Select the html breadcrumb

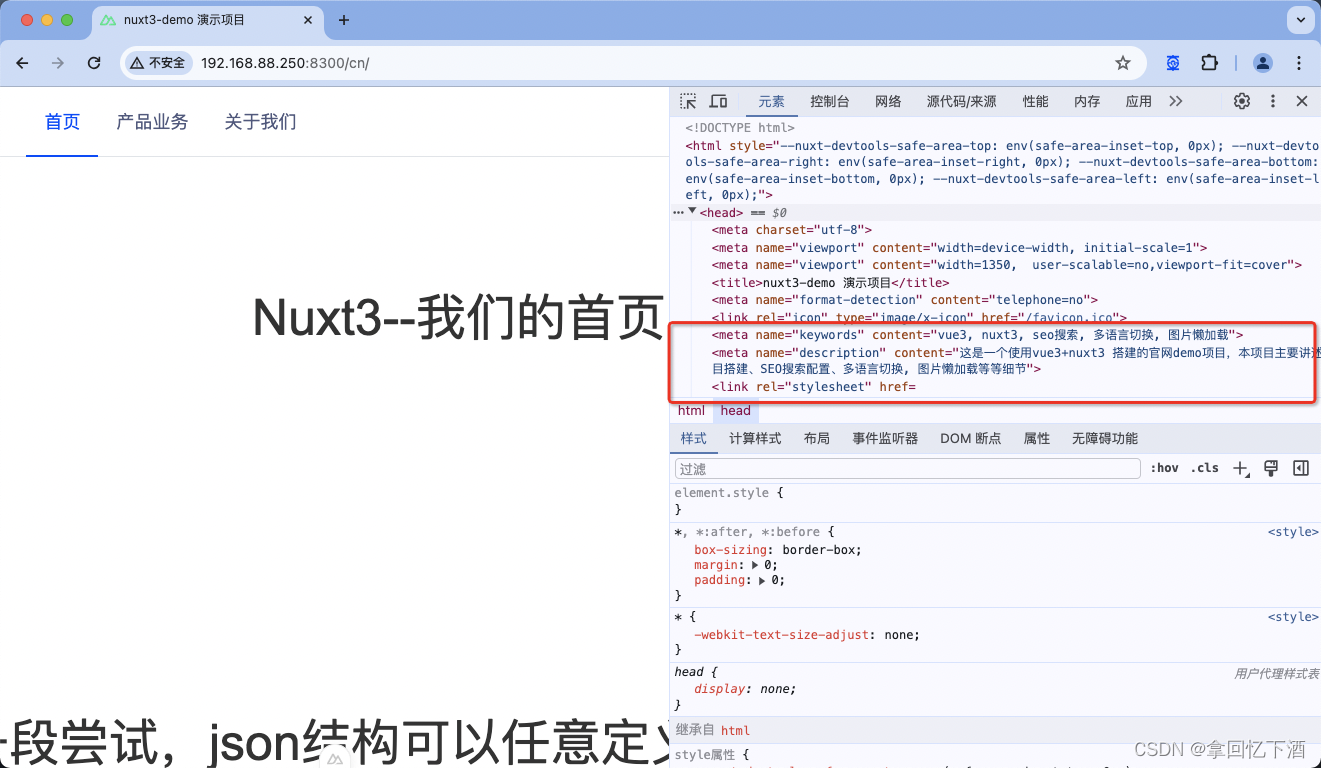click(x=691, y=411)
